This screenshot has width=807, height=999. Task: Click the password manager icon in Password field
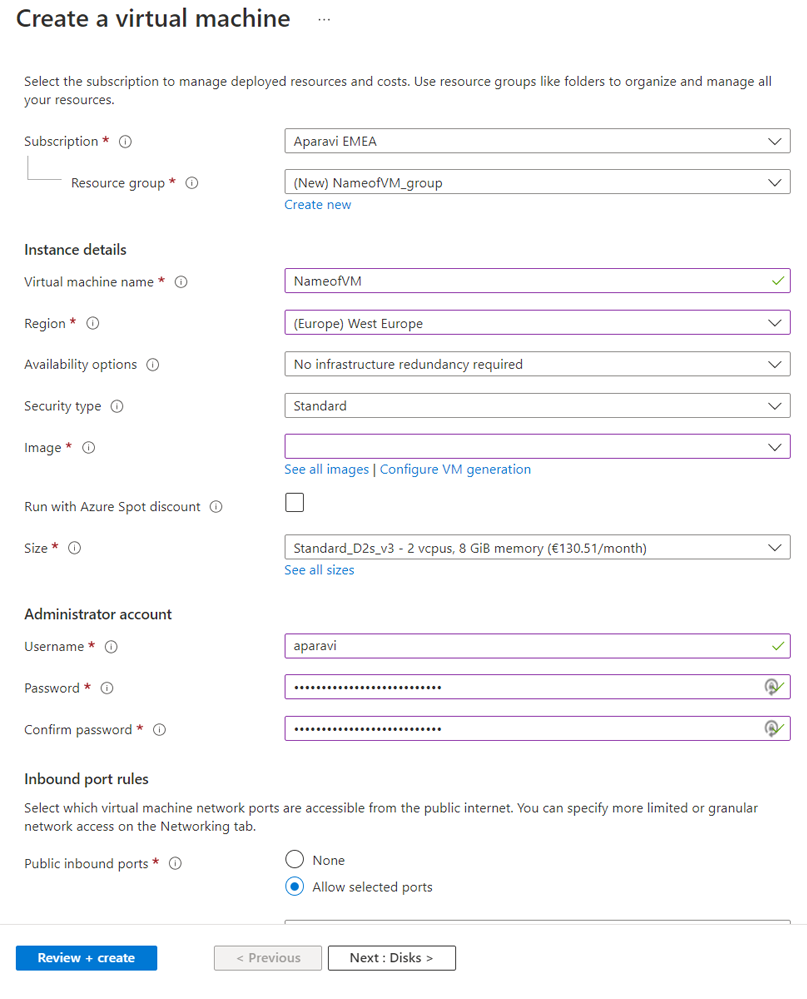click(771, 687)
